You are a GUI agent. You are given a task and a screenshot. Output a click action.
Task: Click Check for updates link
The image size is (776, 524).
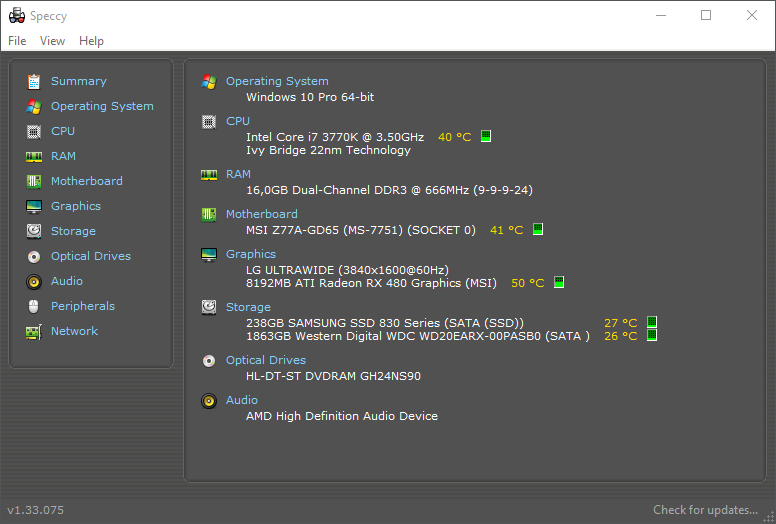pyautogui.click(x=705, y=510)
